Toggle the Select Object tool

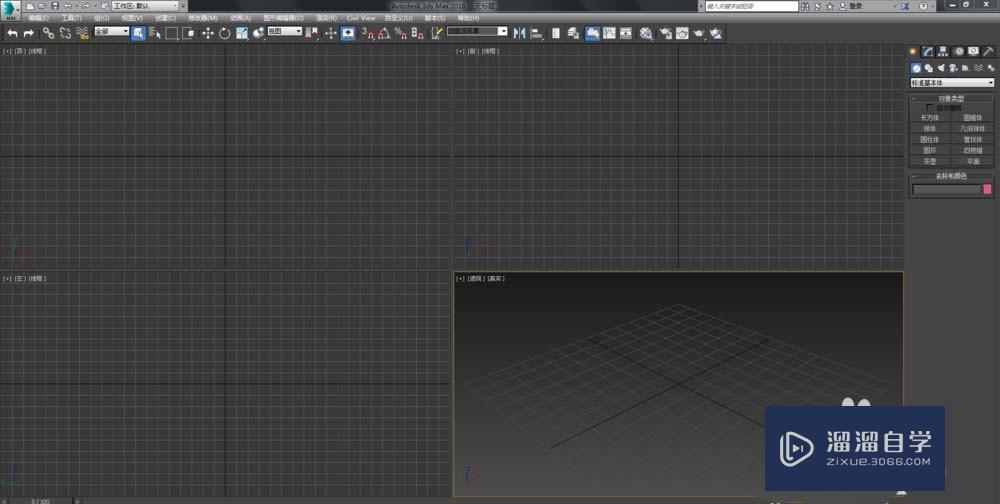point(138,33)
